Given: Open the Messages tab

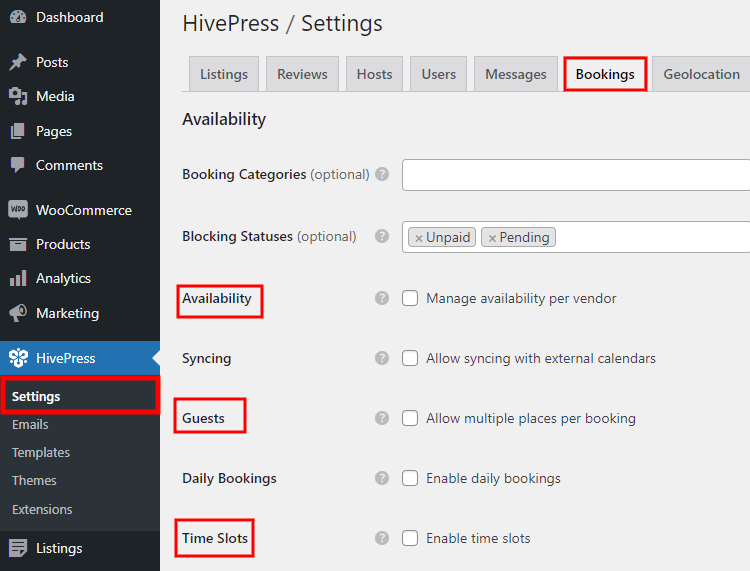Looking at the screenshot, I should 516,74.
